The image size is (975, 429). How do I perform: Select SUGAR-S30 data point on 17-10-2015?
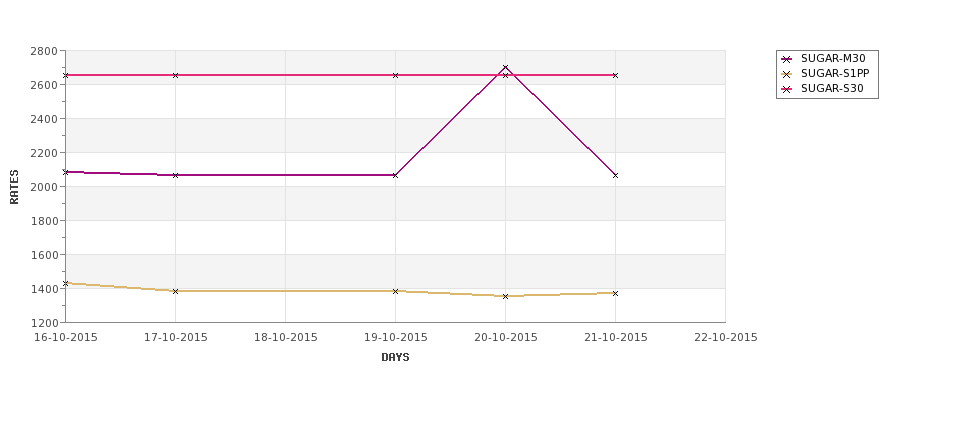tap(175, 75)
